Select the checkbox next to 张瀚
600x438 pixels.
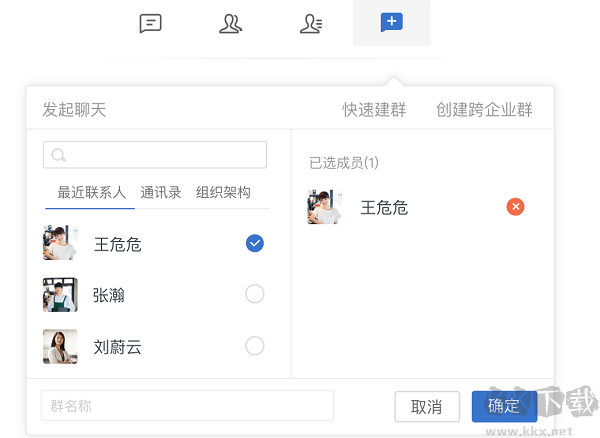(255, 294)
